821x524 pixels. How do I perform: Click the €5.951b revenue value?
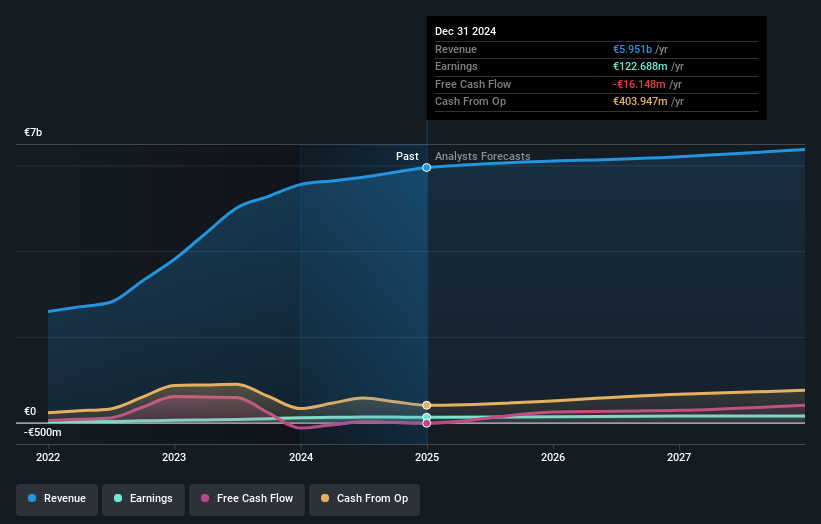pos(633,49)
